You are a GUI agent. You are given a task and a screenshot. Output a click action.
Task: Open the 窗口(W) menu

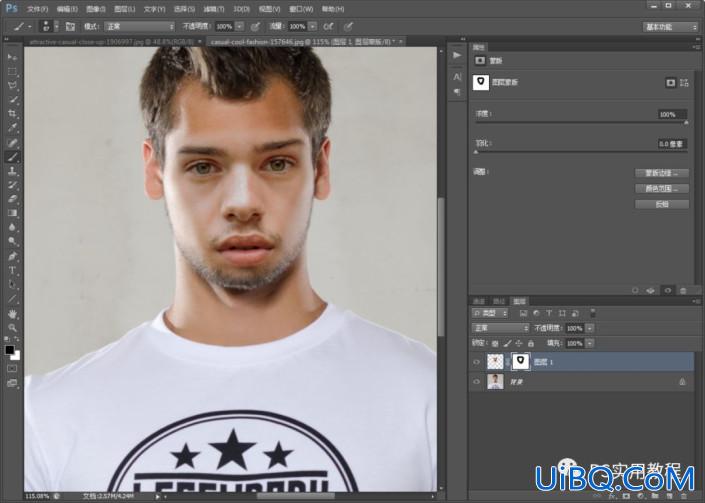301,9
